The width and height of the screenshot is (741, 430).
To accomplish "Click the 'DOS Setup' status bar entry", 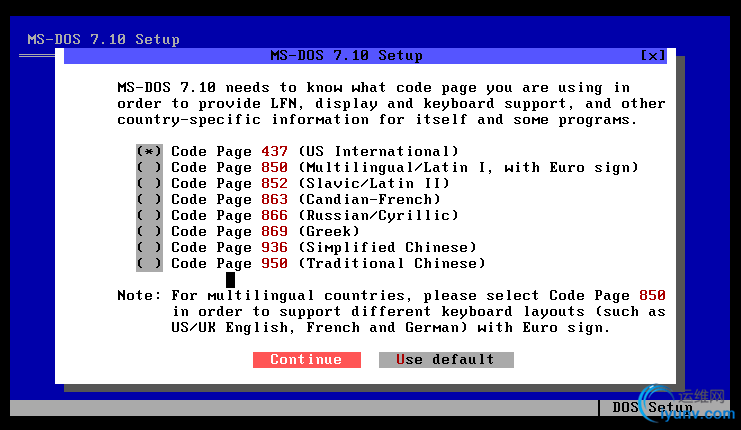I will [652, 407].
